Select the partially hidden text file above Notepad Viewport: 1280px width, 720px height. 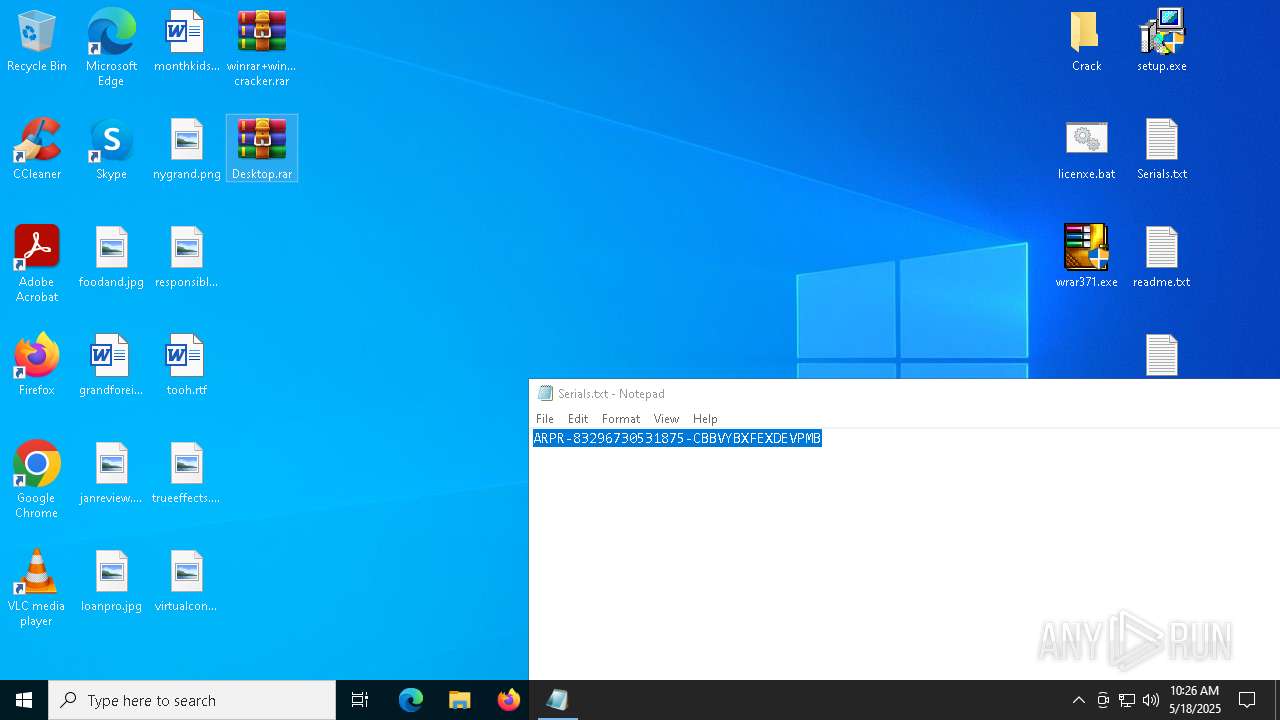[x=1162, y=356]
